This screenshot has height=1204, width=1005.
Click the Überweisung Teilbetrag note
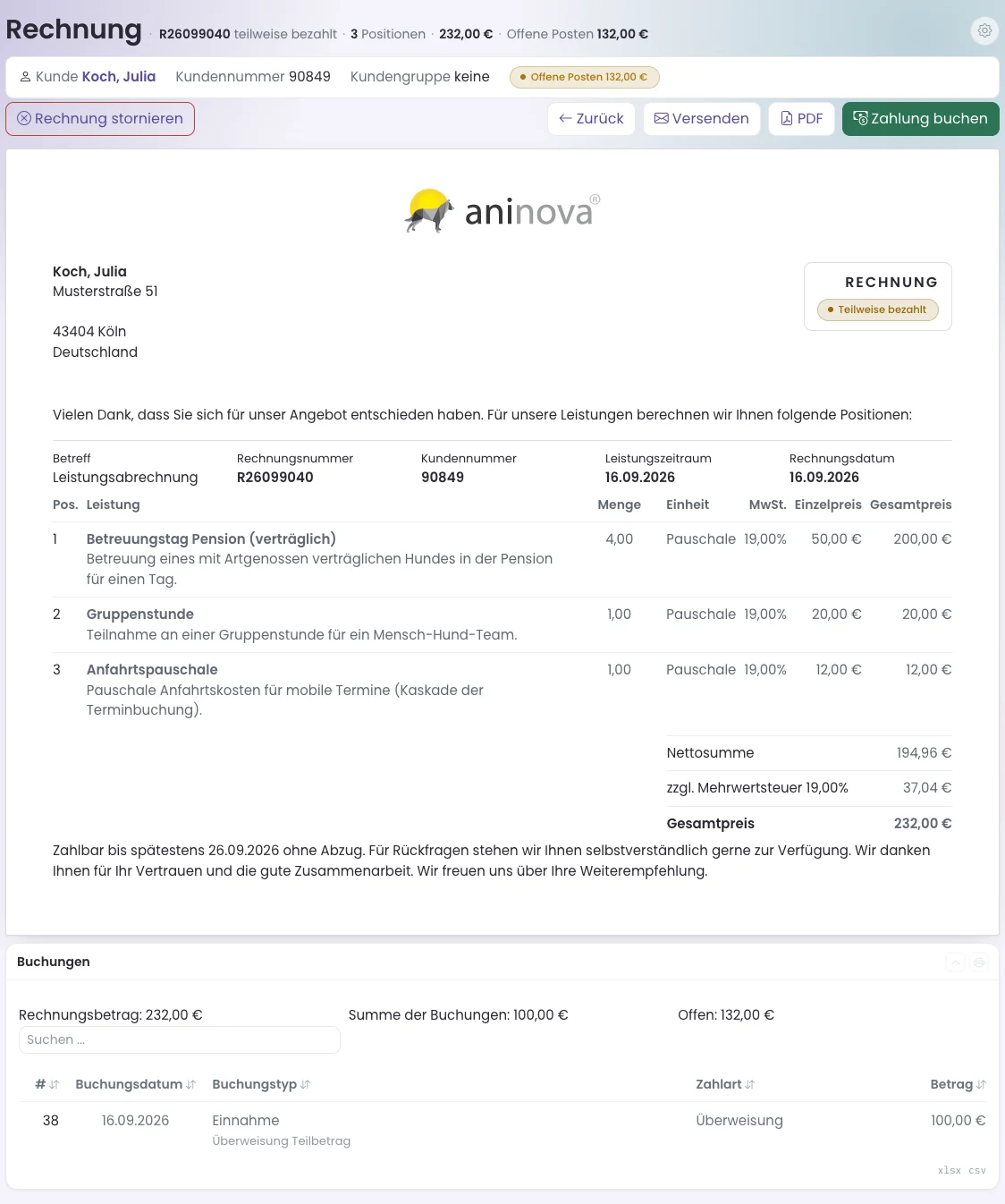282,1141
